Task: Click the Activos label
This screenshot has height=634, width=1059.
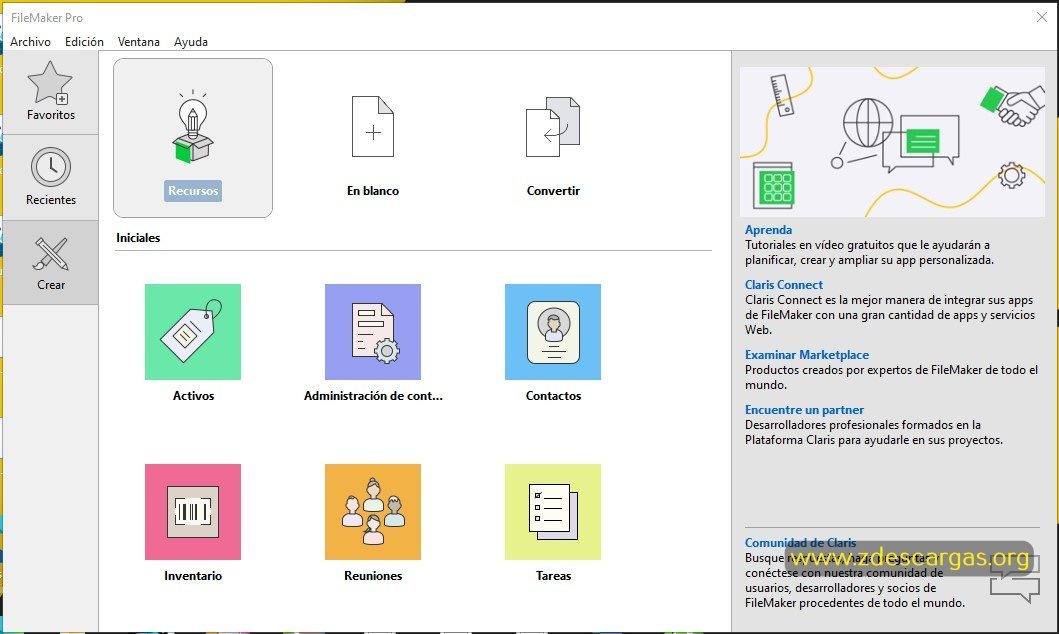Action: 193,396
